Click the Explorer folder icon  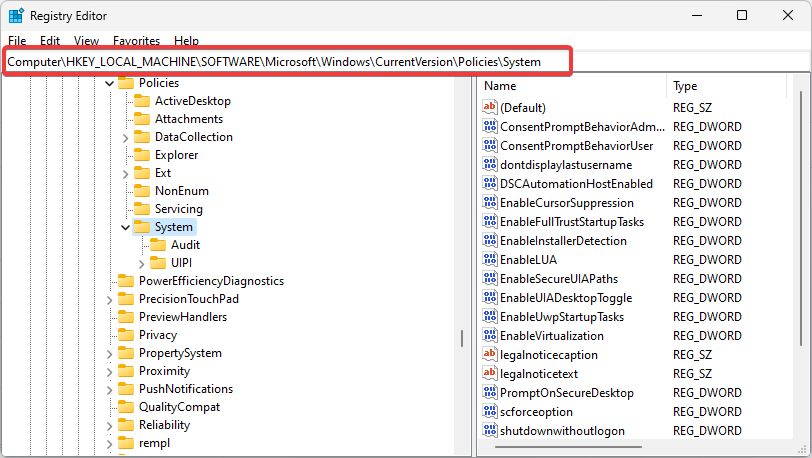point(142,154)
